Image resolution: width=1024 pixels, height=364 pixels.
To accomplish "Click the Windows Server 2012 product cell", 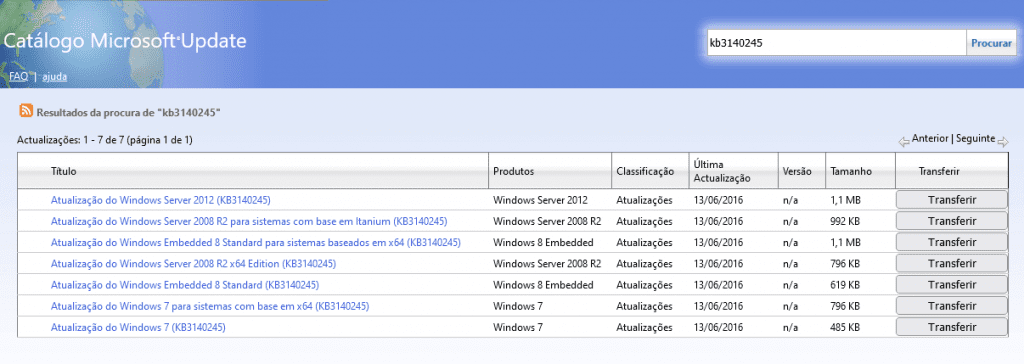I will click(540, 200).
